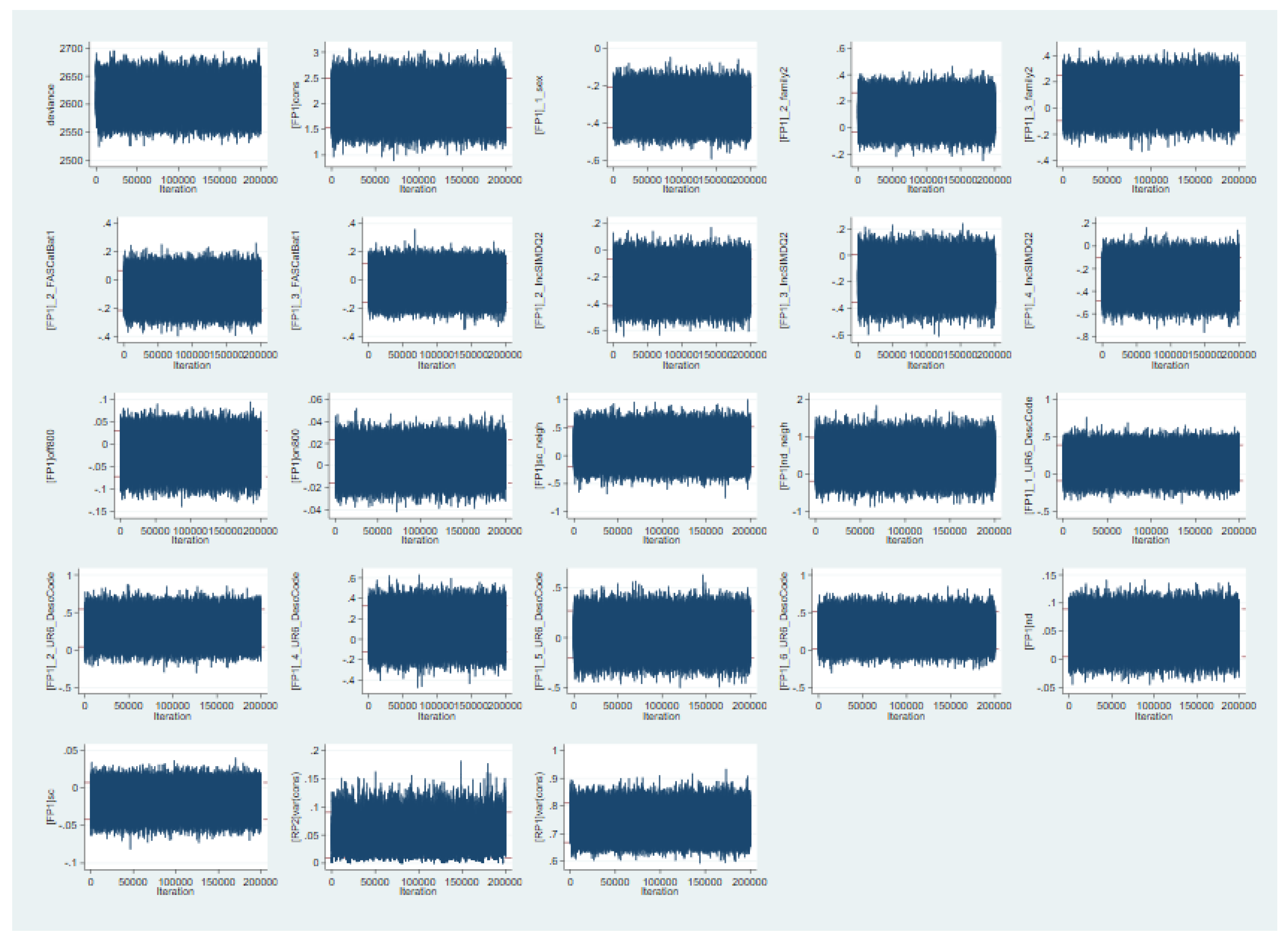Click Iteration axis label under deviance plot
This screenshot has height=943, width=1288.
tap(178, 189)
